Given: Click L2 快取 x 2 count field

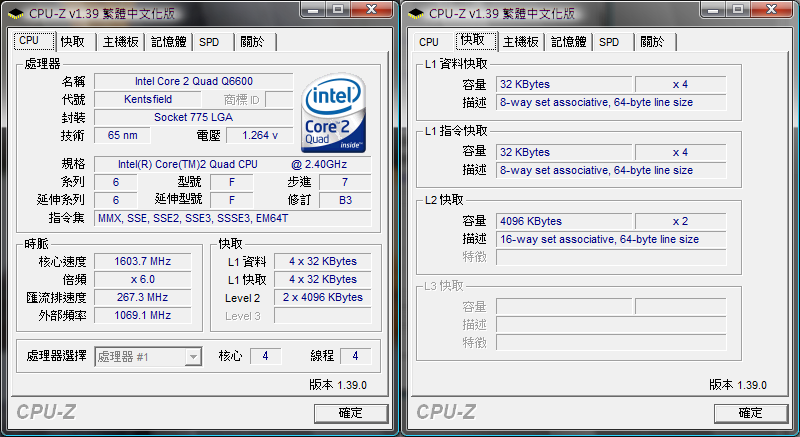Looking at the screenshot, I should click(x=681, y=221).
